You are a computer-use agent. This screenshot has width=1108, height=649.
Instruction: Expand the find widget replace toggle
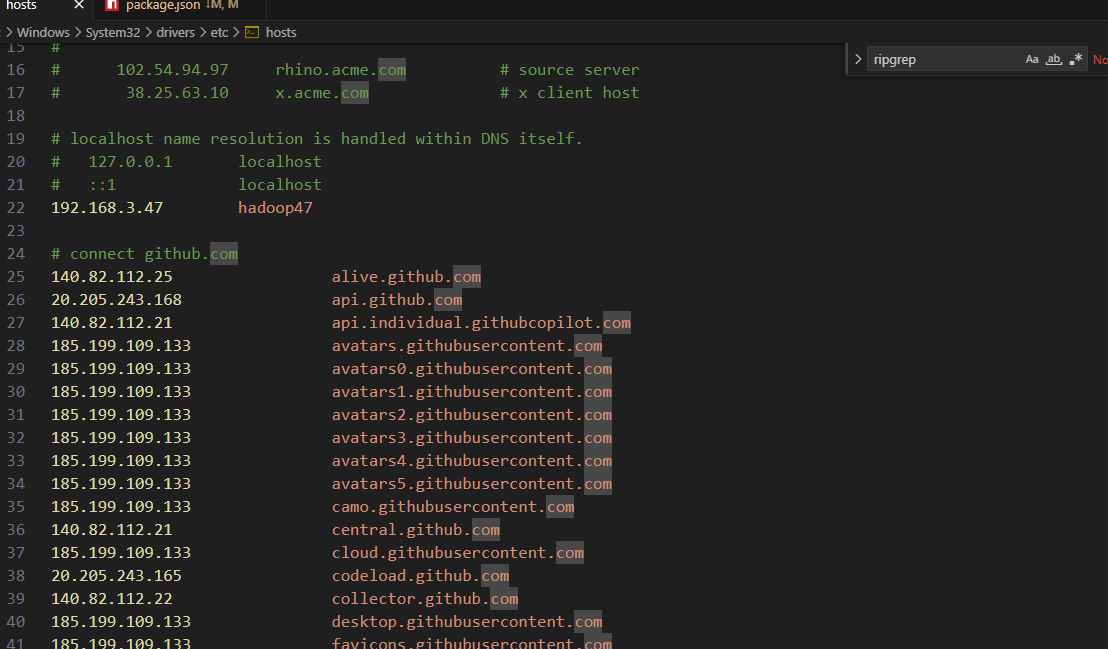coord(858,59)
